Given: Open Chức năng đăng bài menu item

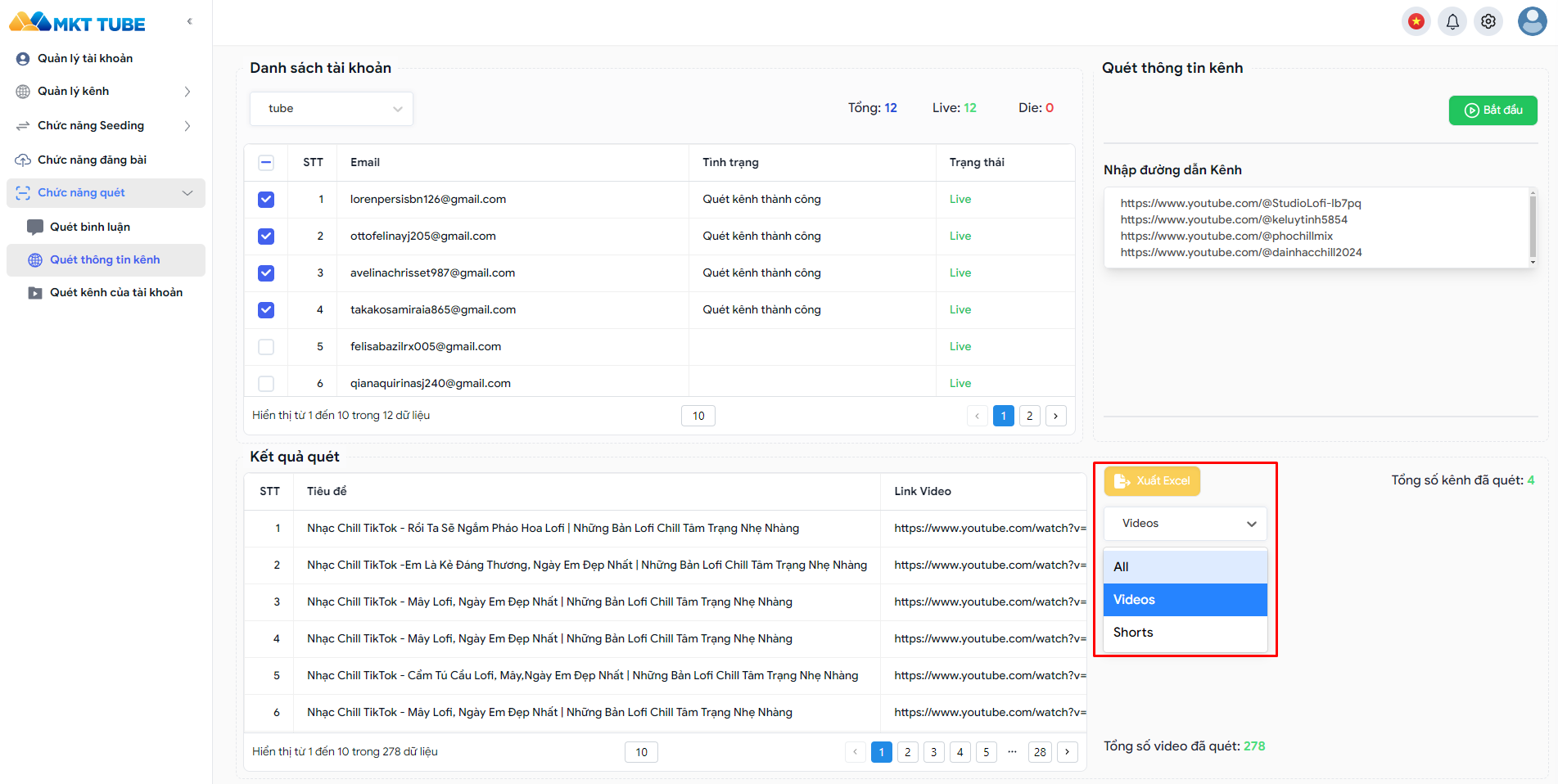Looking at the screenshot, I should (x=106, y=160).
